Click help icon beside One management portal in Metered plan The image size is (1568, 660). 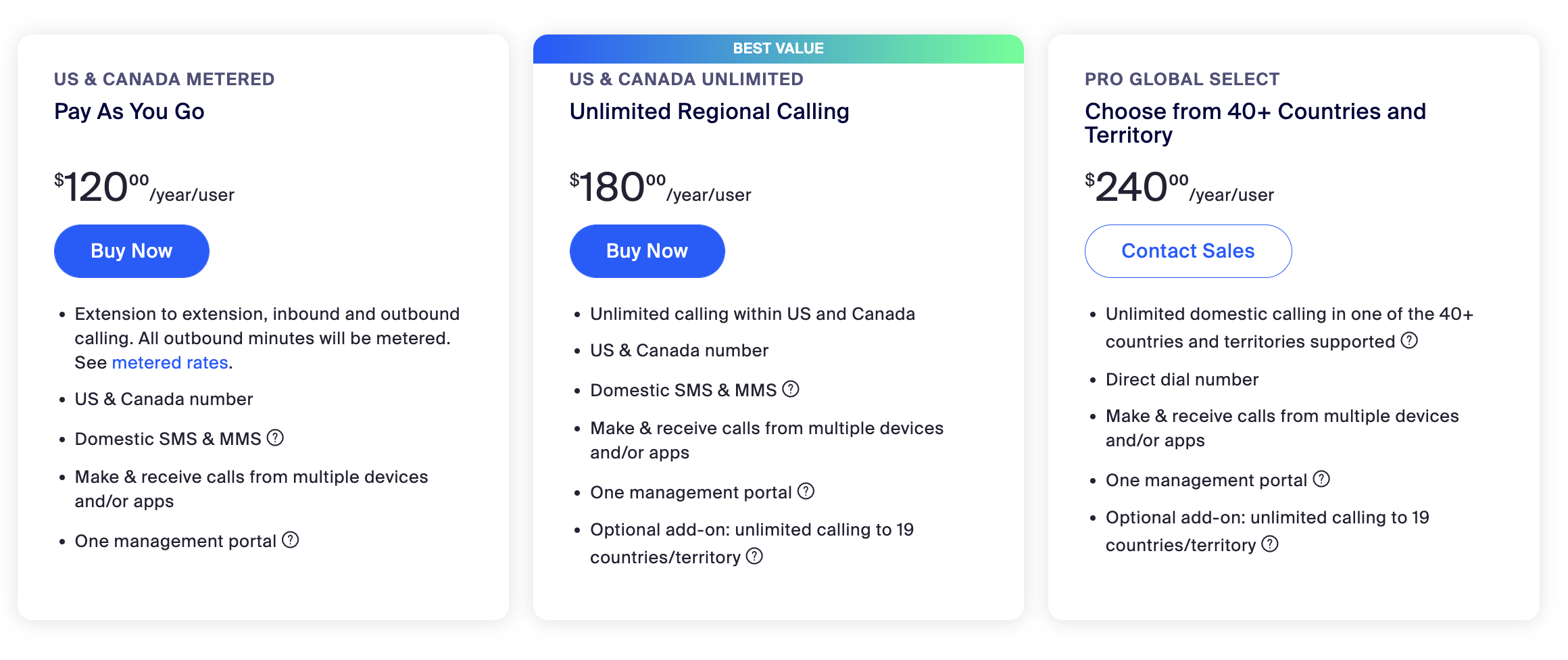click(x=291, y=540)
